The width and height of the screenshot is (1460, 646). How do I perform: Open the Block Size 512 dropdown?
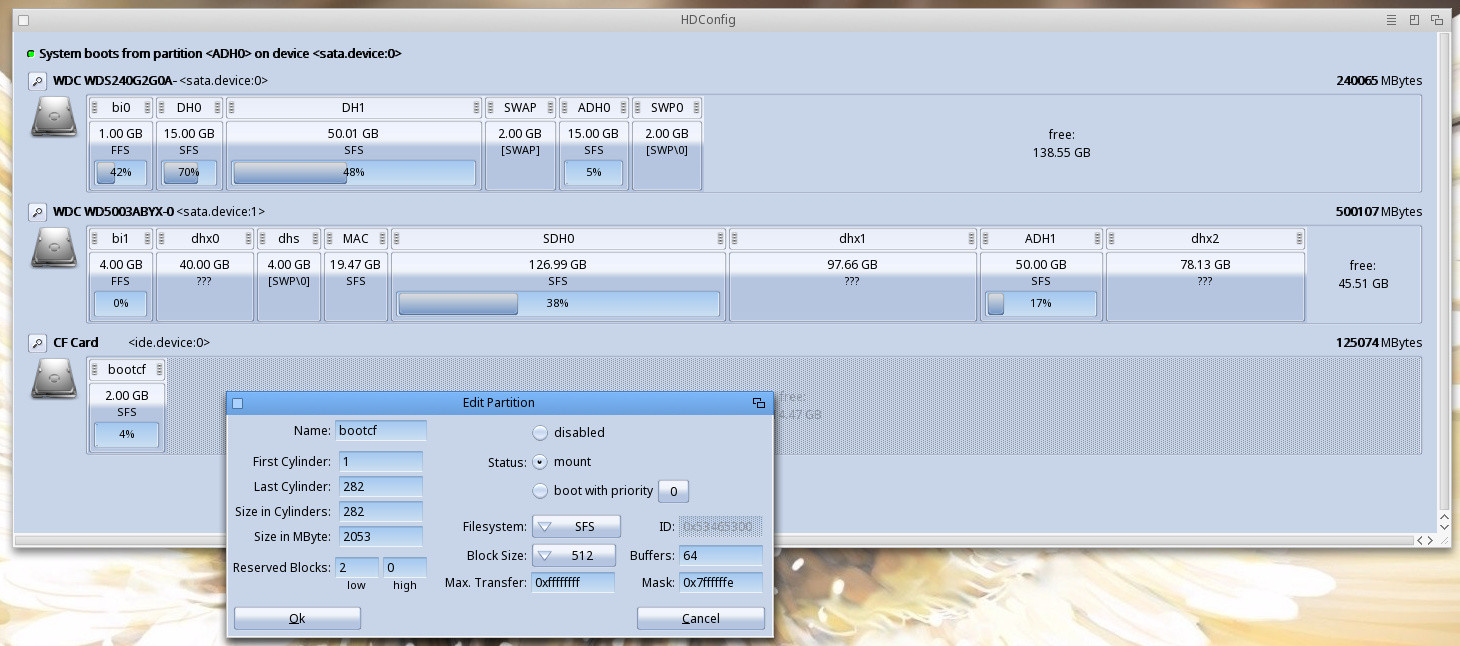pos(574,555)
